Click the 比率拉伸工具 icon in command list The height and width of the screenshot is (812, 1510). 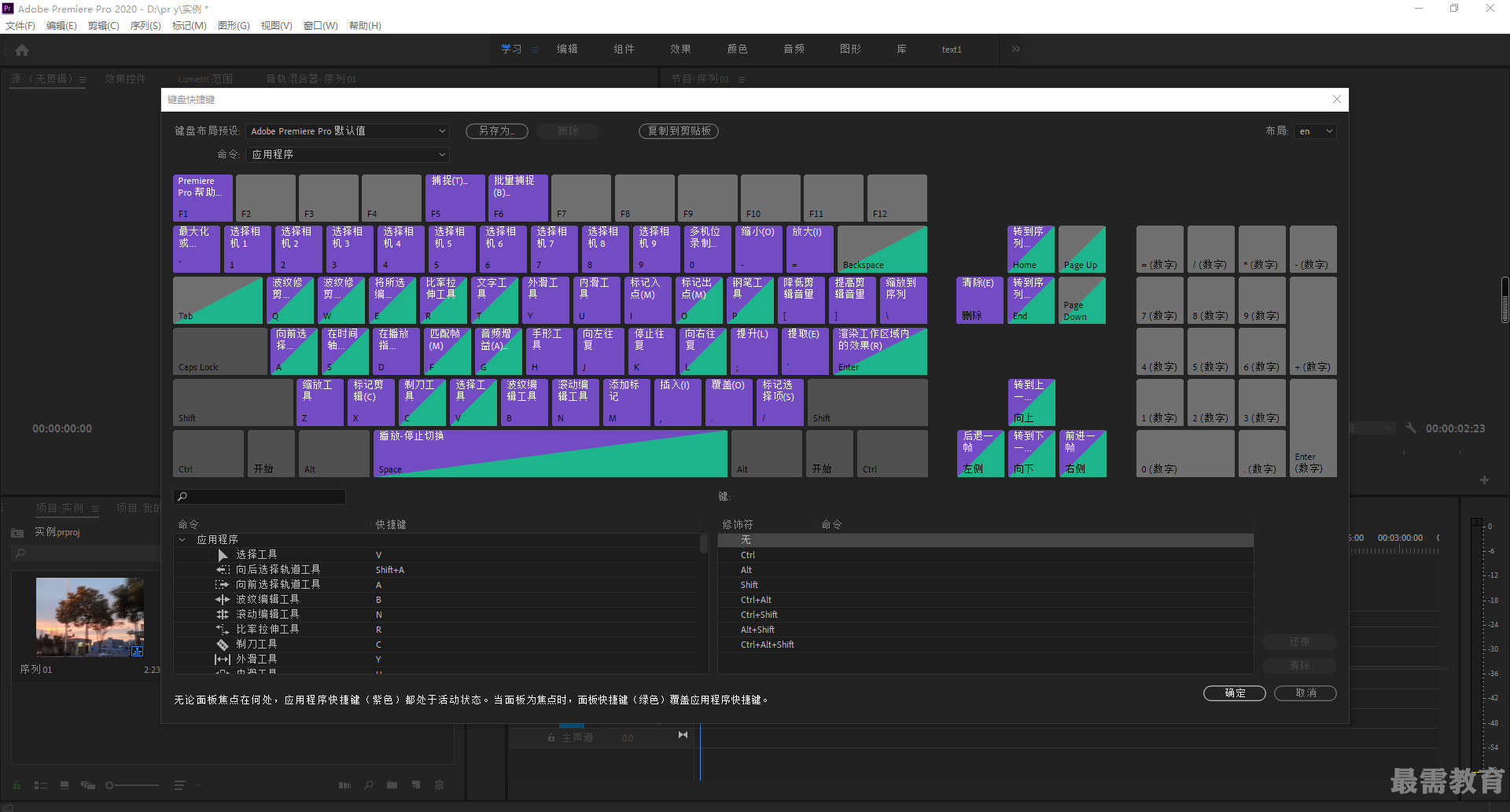223,630
